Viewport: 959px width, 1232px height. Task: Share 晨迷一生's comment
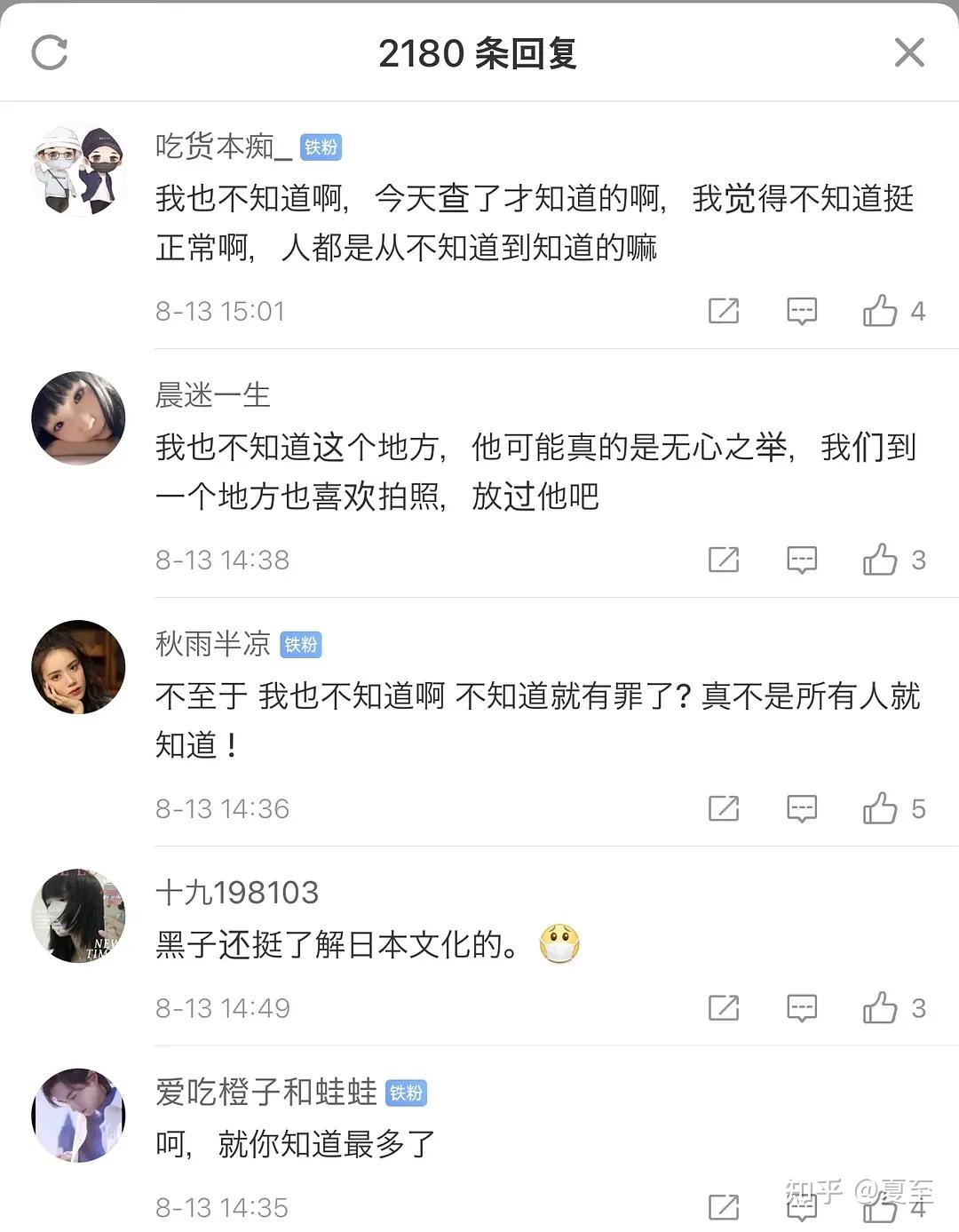[724, 560]
